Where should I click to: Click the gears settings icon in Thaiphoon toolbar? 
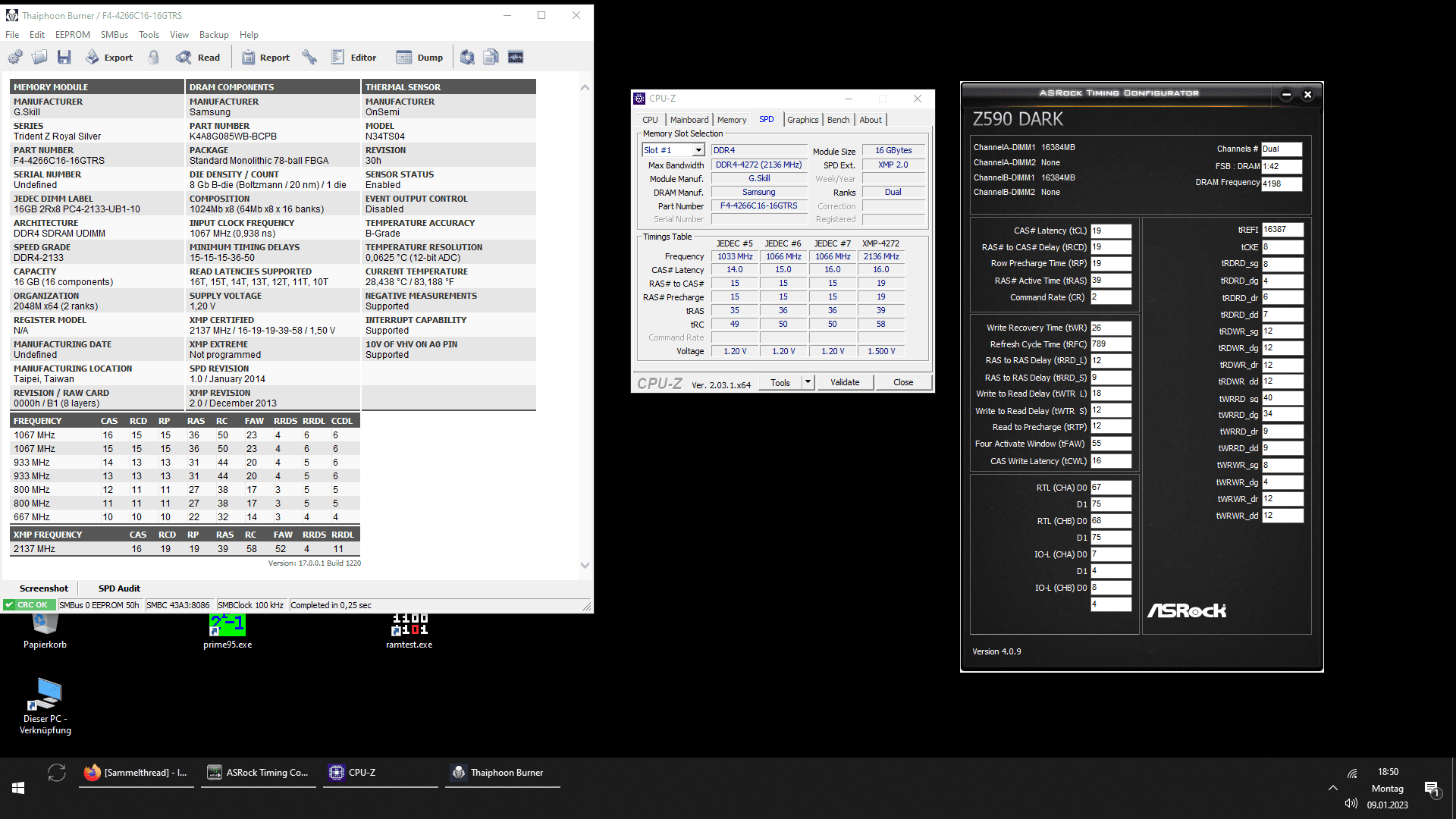click(15, 57)
